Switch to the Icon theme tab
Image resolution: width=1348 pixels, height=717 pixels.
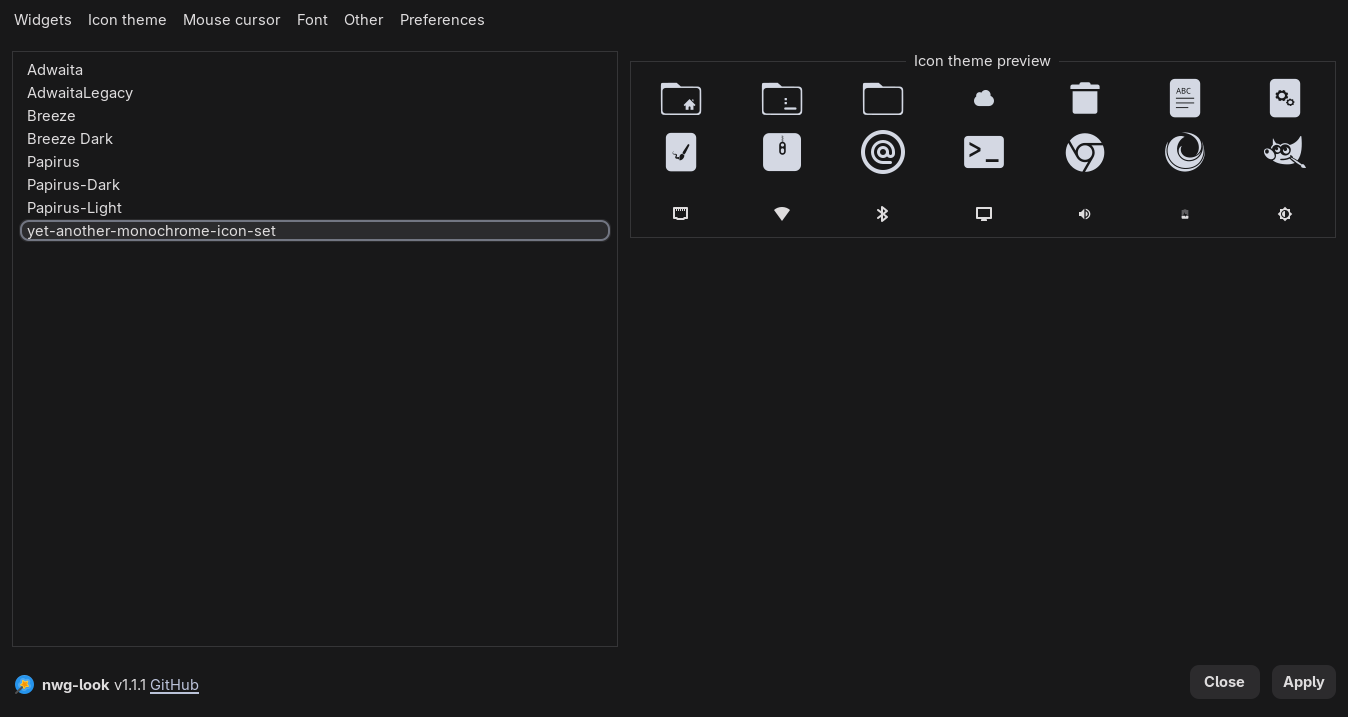(127, 20)
